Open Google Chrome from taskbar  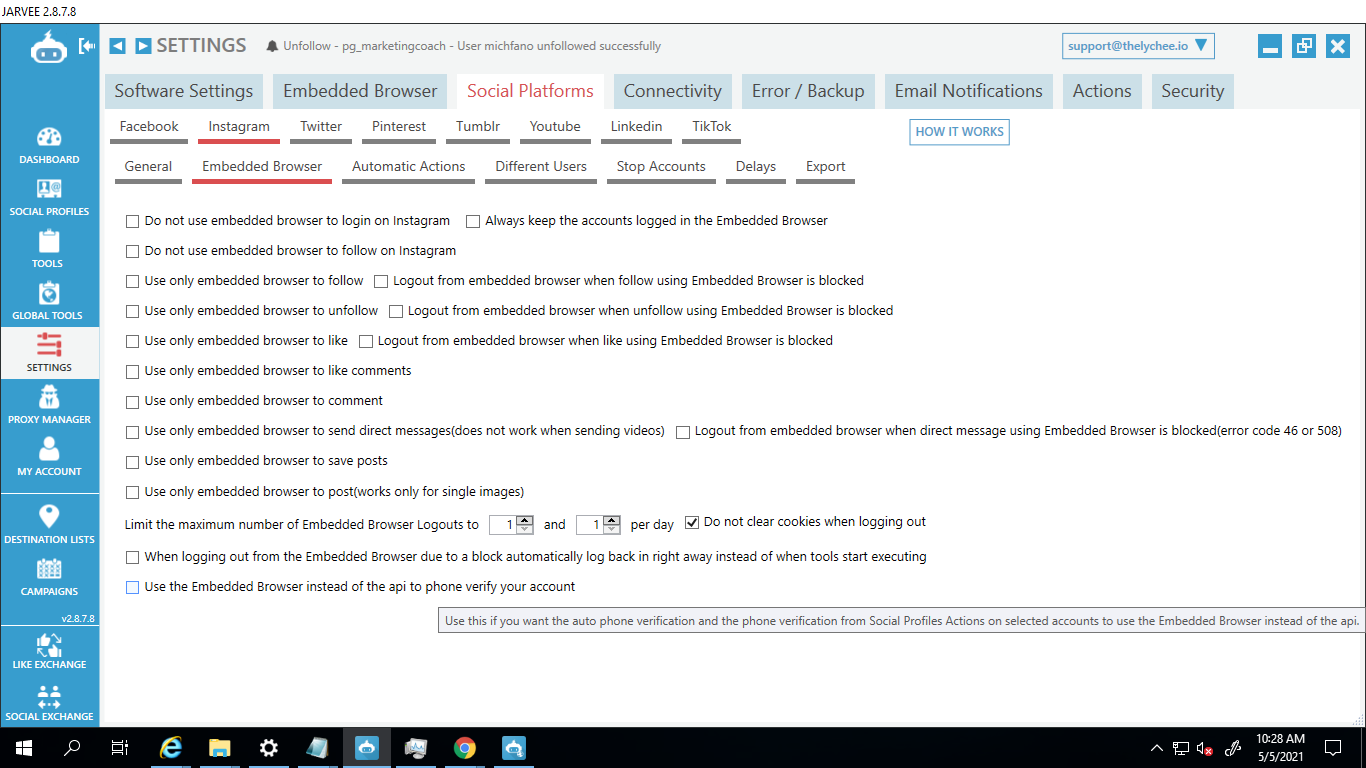pyautogui.click(x=464, y=747)
